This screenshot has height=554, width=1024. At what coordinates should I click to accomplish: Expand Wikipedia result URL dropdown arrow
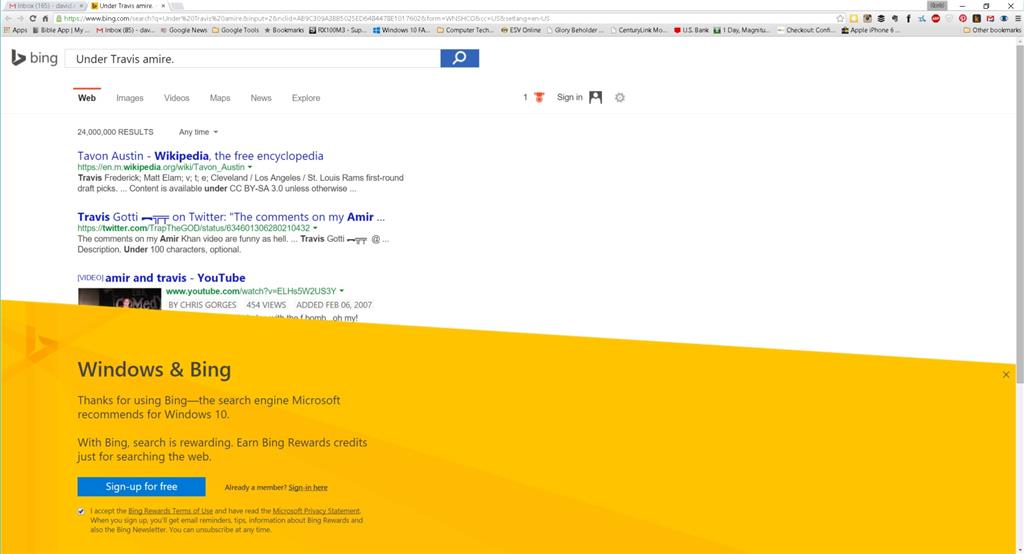pos(249,167)
